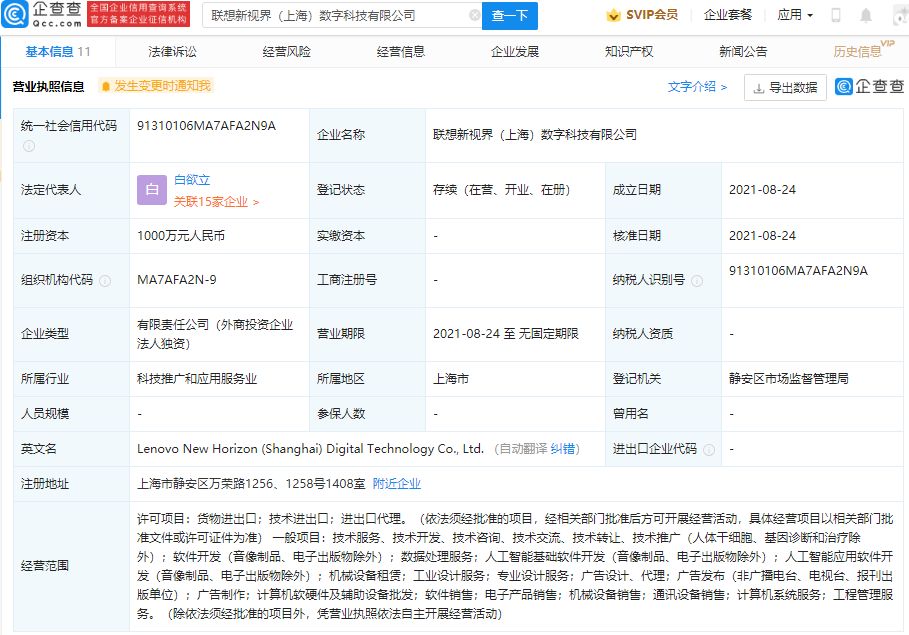
Task: Expand the 文字介绍 section
Action: (x=697, y=87)
